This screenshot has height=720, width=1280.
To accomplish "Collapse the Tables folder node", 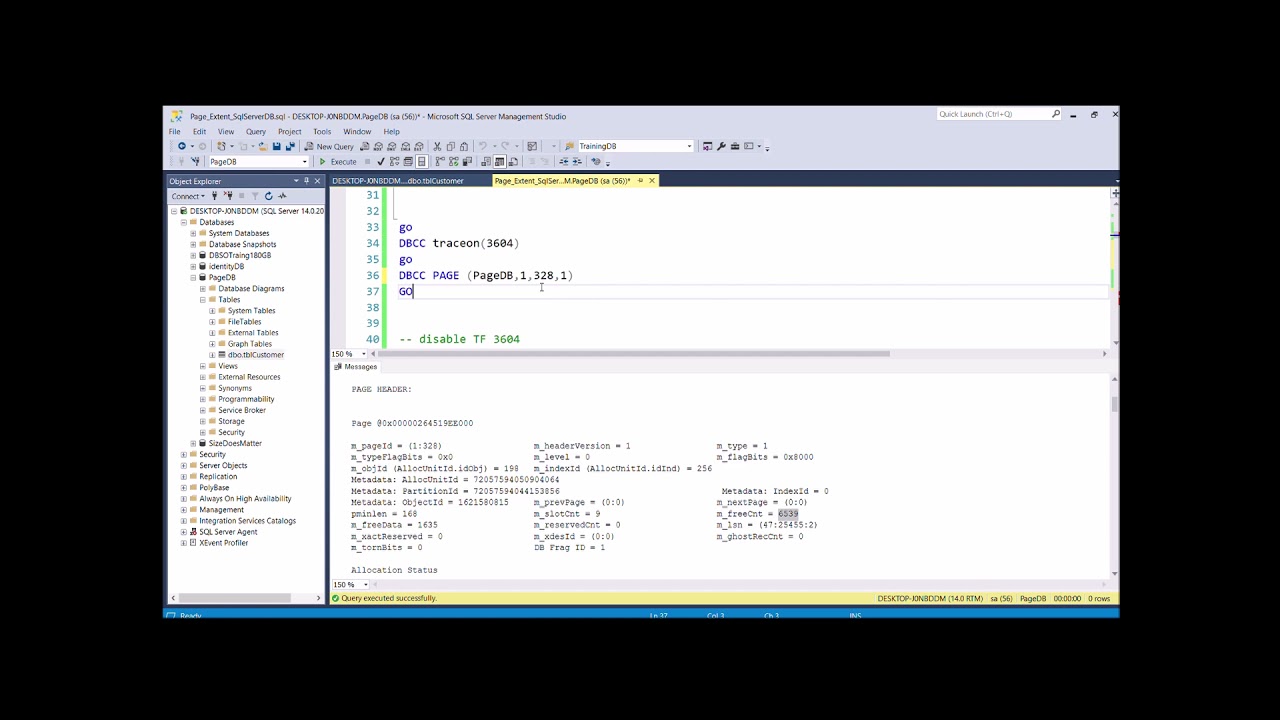I will [x=202, y=299].
